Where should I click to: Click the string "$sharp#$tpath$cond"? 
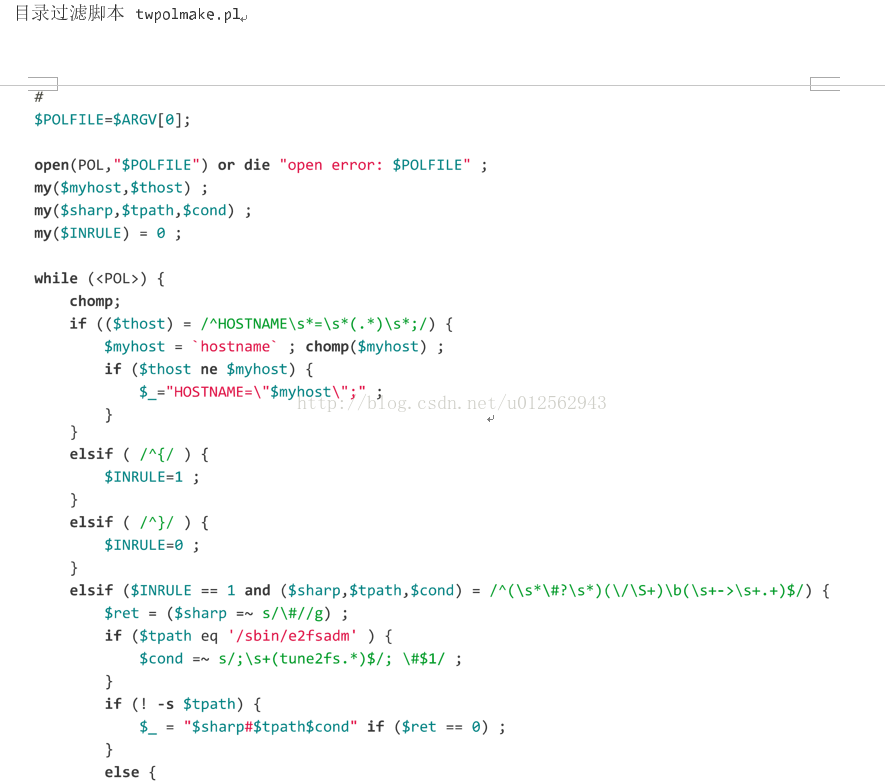(x=270, y=727)
